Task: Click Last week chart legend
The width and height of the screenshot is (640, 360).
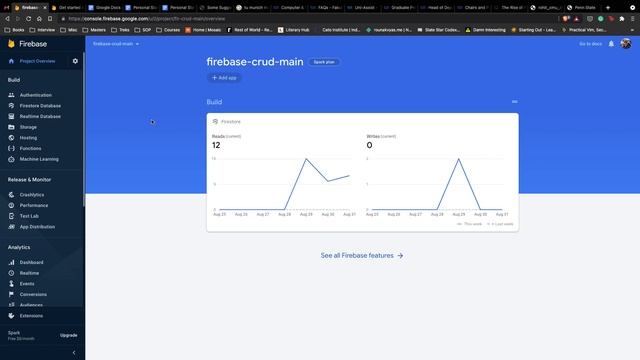Action: (x=500, y=224)
